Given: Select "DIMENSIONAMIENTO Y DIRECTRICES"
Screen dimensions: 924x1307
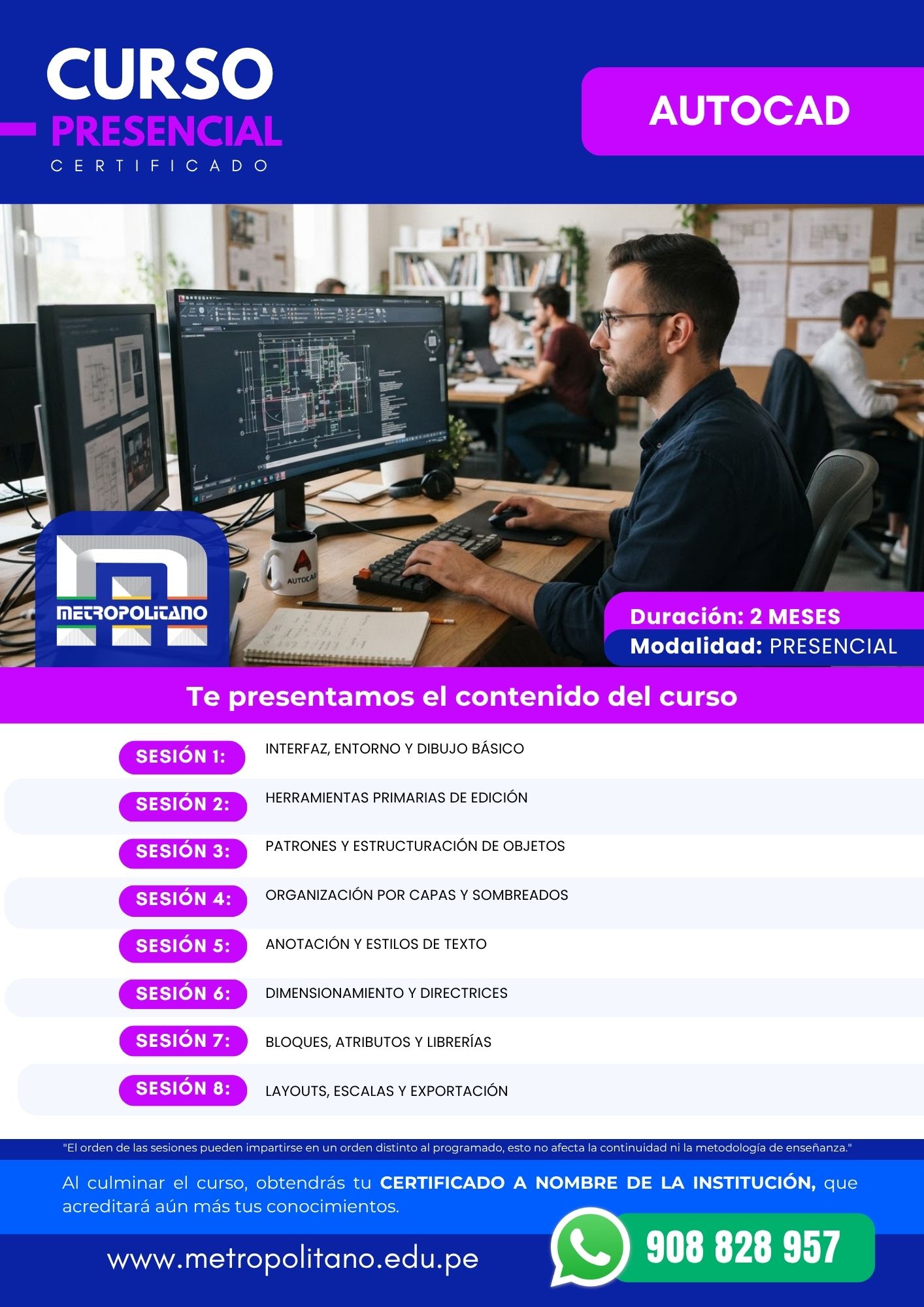Looking at the screenshot, I should click(386, 993).
